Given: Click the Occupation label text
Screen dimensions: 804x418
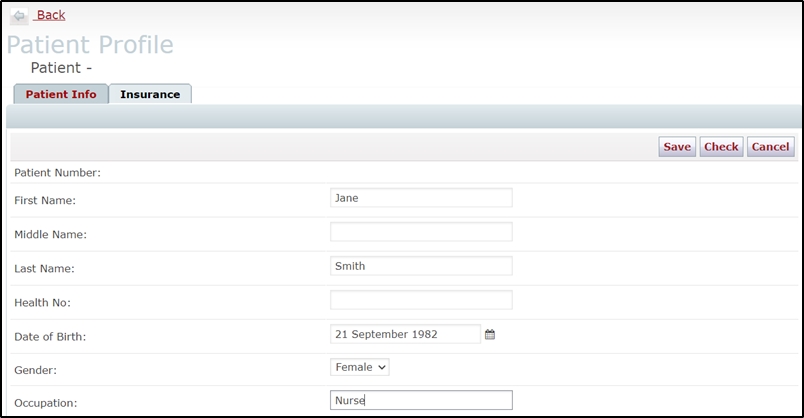Looking at the screenshot, I should point(46,403).
